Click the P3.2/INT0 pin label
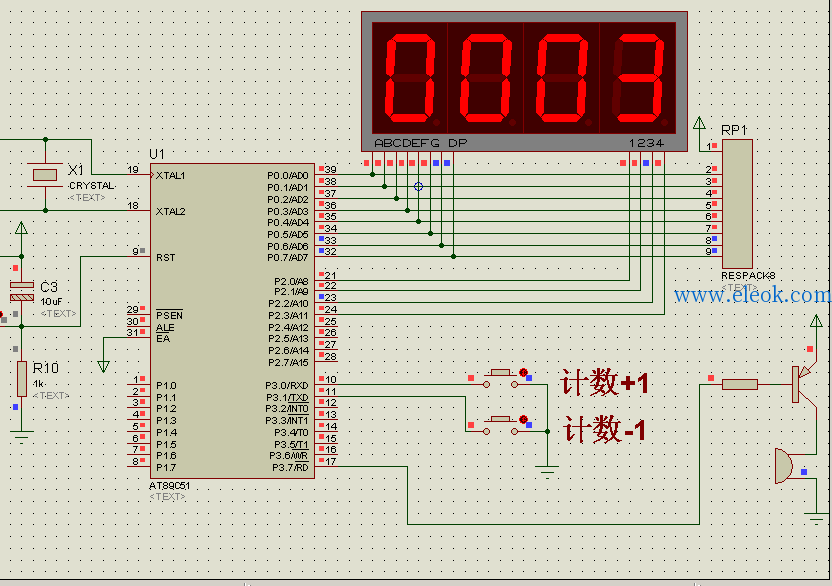The width and height of the screenshot is (832, 586). (287, 409)
